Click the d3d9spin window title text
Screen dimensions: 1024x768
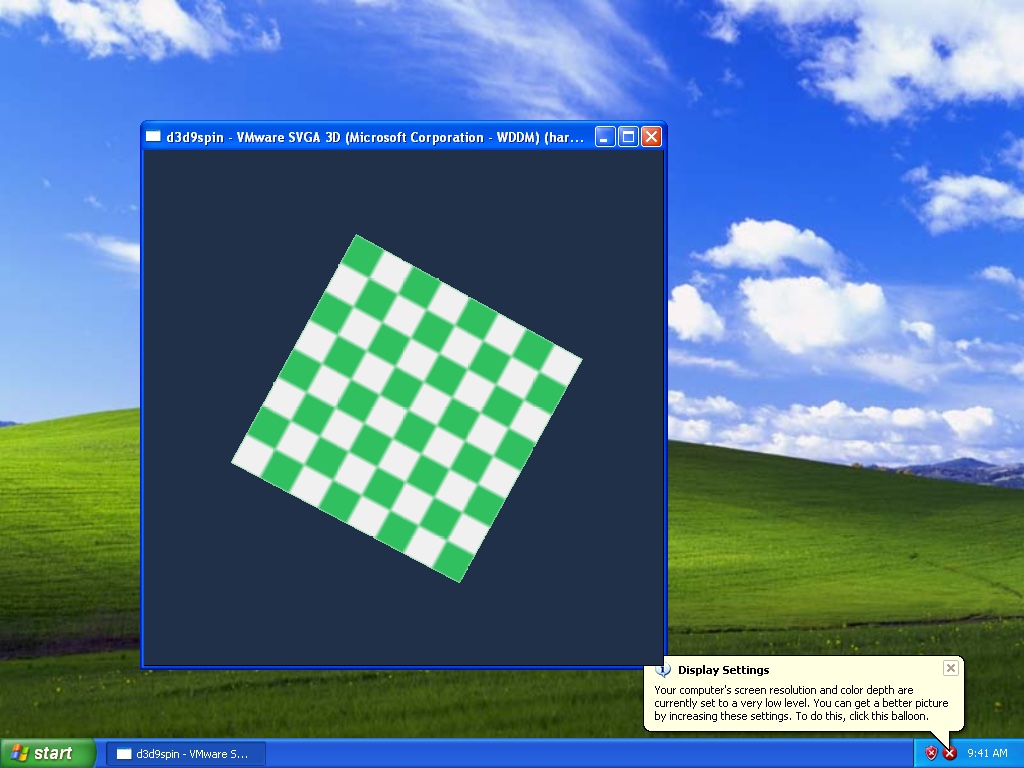point(375,137)
